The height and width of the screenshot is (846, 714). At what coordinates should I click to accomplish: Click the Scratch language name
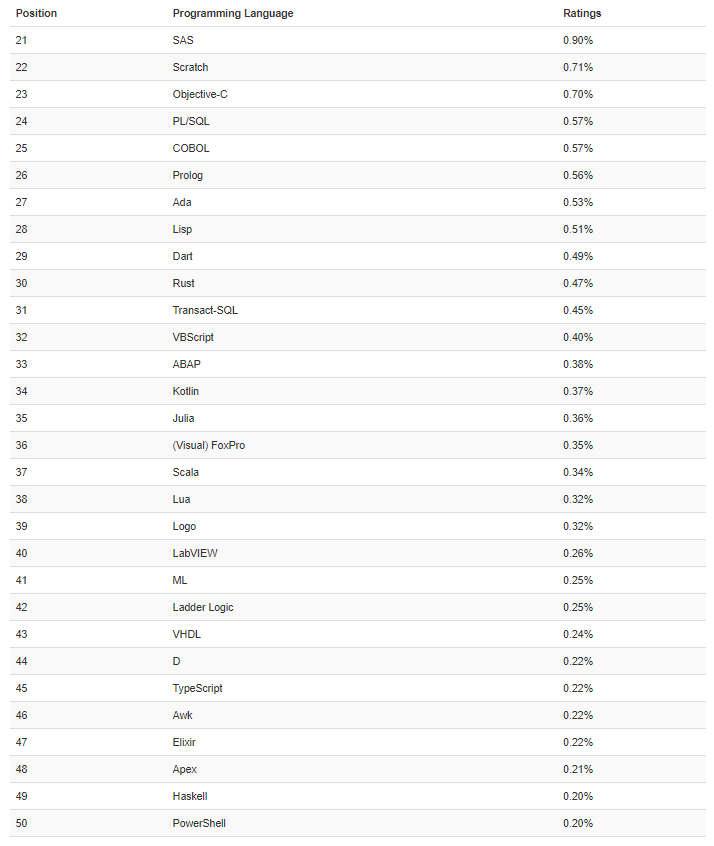[x=190, y=67]
